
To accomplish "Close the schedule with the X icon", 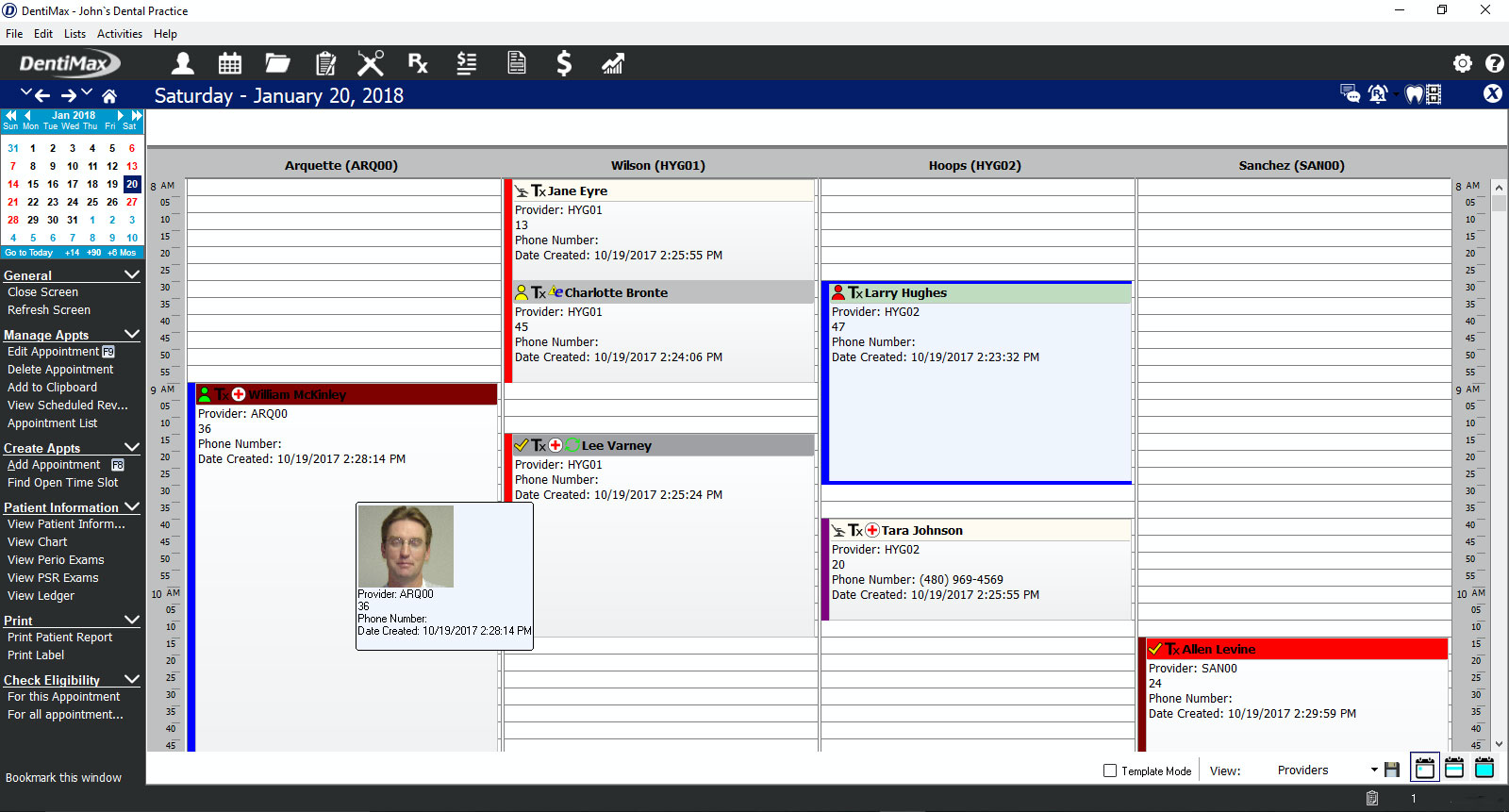I will [1493, 93].
